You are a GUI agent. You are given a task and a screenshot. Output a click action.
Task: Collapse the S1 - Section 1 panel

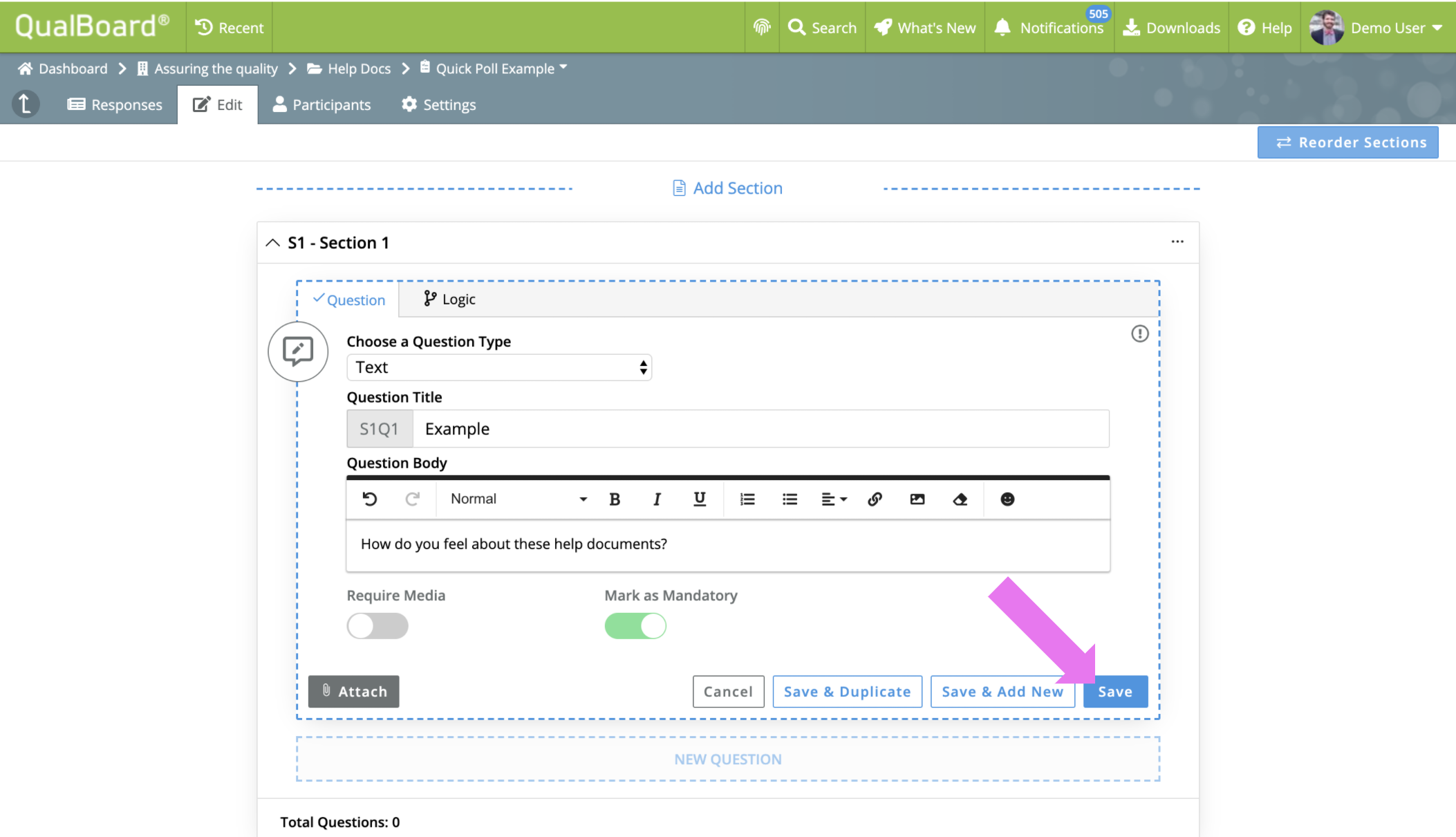click(273, 243)
